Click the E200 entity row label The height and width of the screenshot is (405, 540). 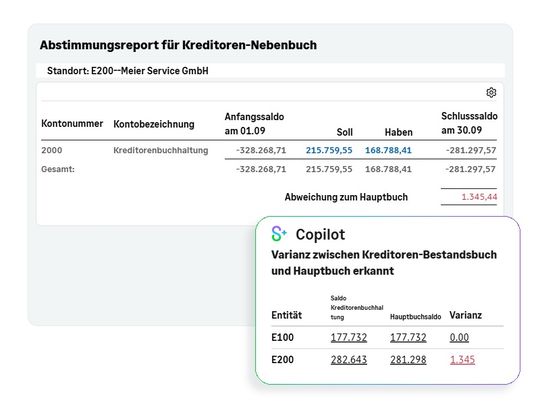[x=282, y=360]
